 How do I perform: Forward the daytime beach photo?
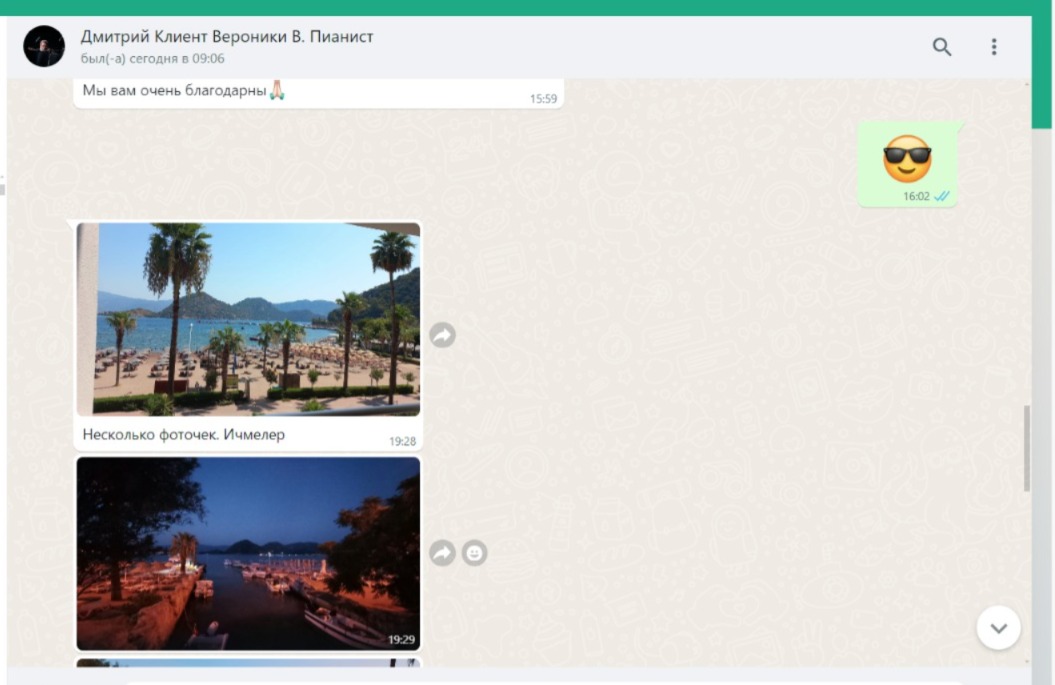tap(442, 334)
